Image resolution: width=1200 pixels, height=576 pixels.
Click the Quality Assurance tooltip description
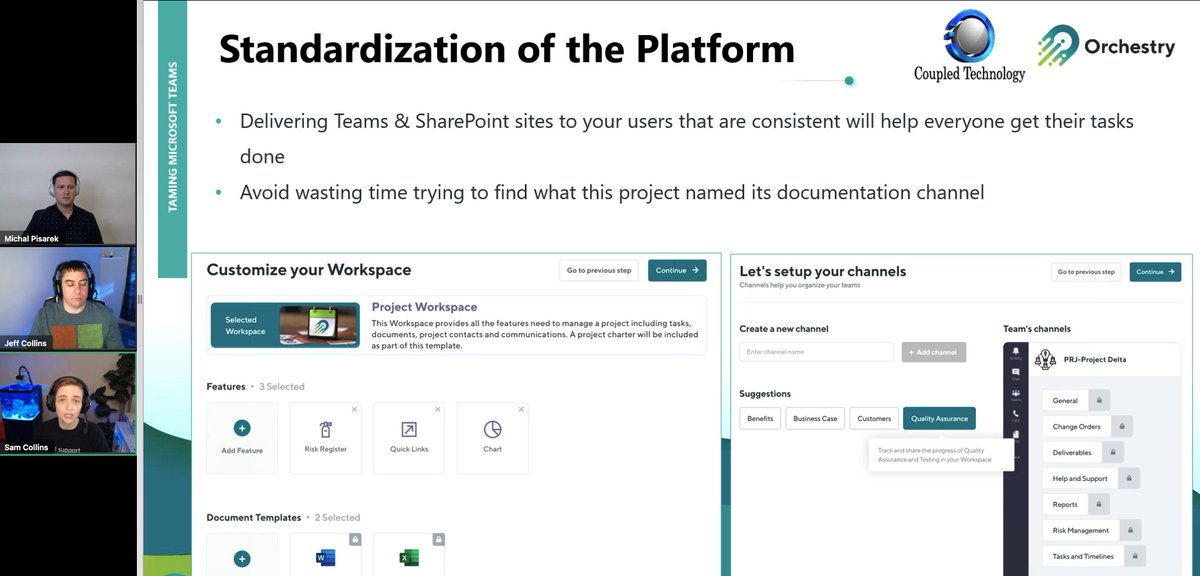935,454
